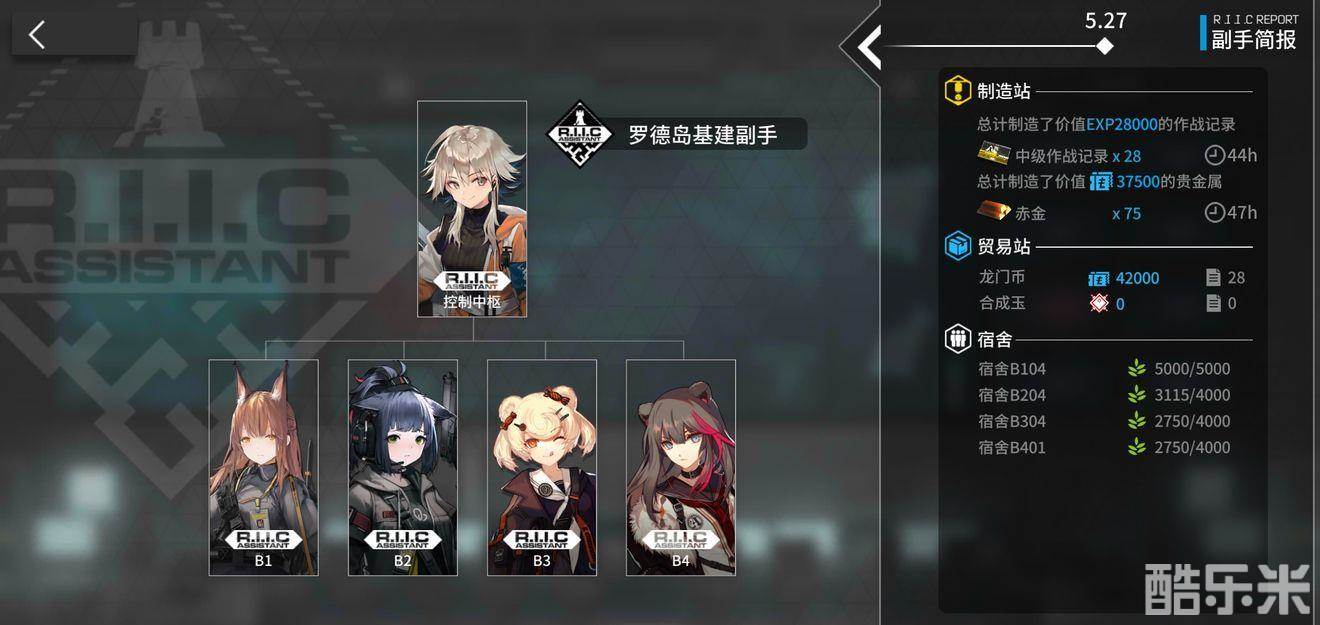Select the 罗德岛基建副手 title label

pos(703,134)
